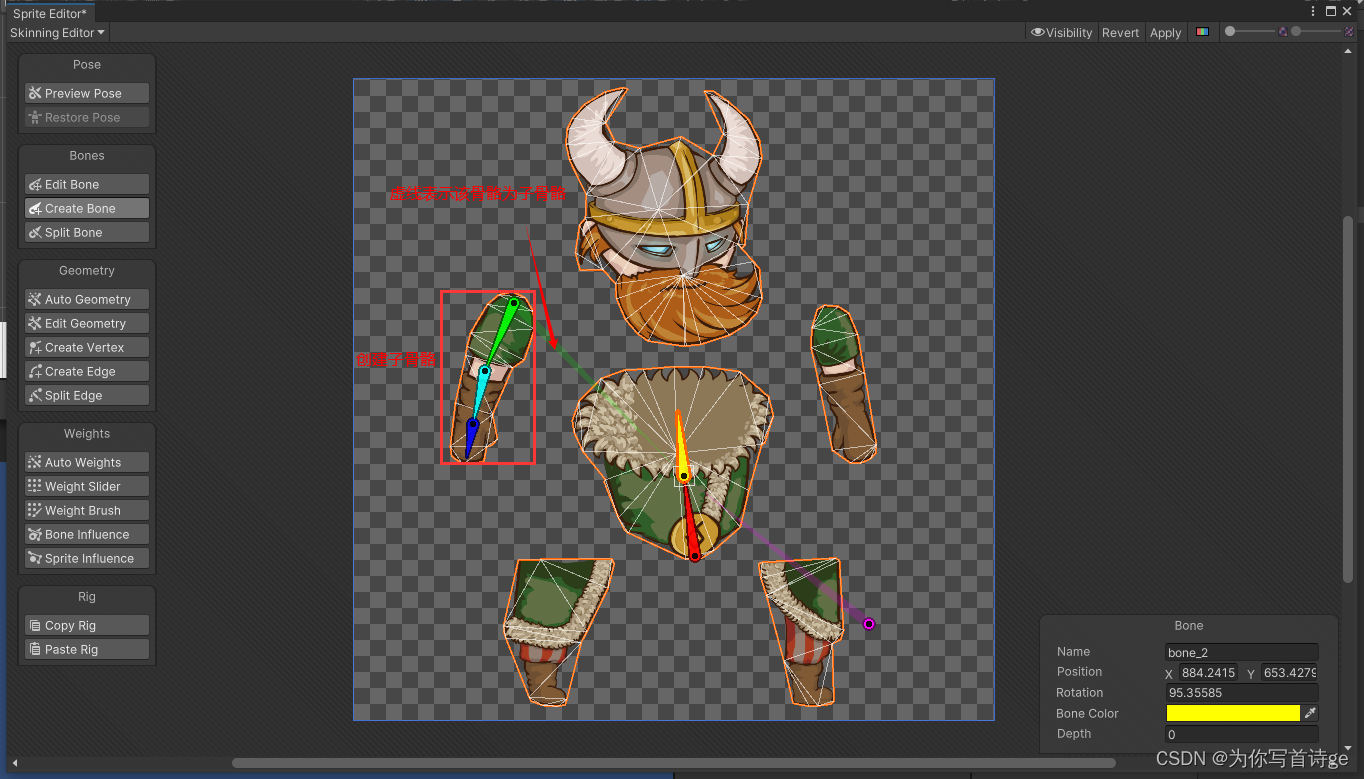Pick the Create Vertex tool
Viewport: 1364px width, 779px height.
(x=87, y=347)
